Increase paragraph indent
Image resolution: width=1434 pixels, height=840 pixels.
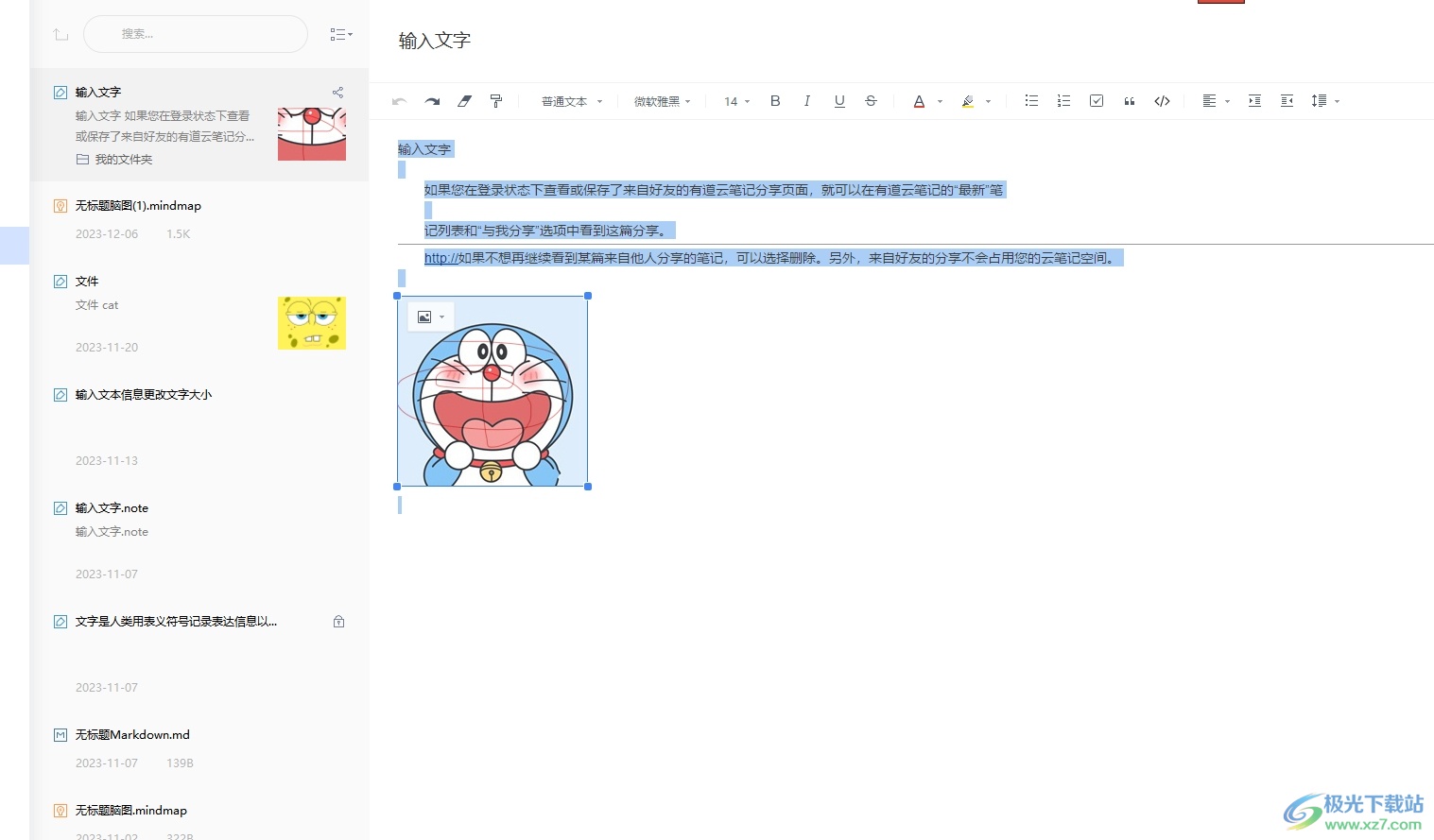point(1254,101)
